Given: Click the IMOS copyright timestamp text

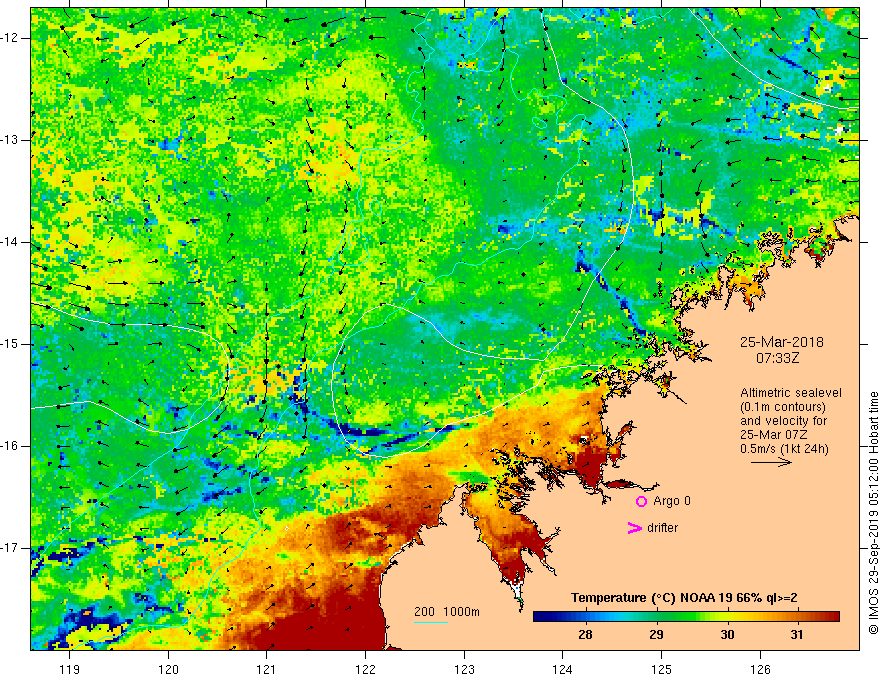Looking at the screenshot, I should pos(873,514).
